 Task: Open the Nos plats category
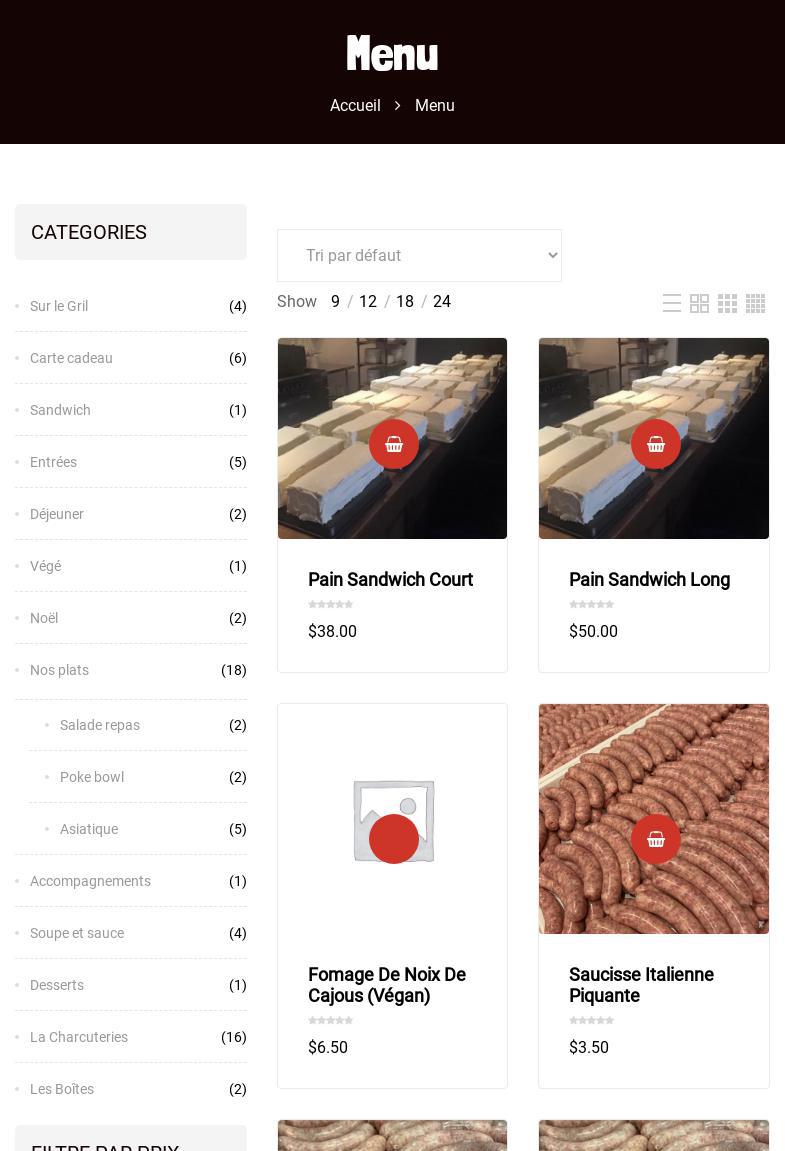59,670
